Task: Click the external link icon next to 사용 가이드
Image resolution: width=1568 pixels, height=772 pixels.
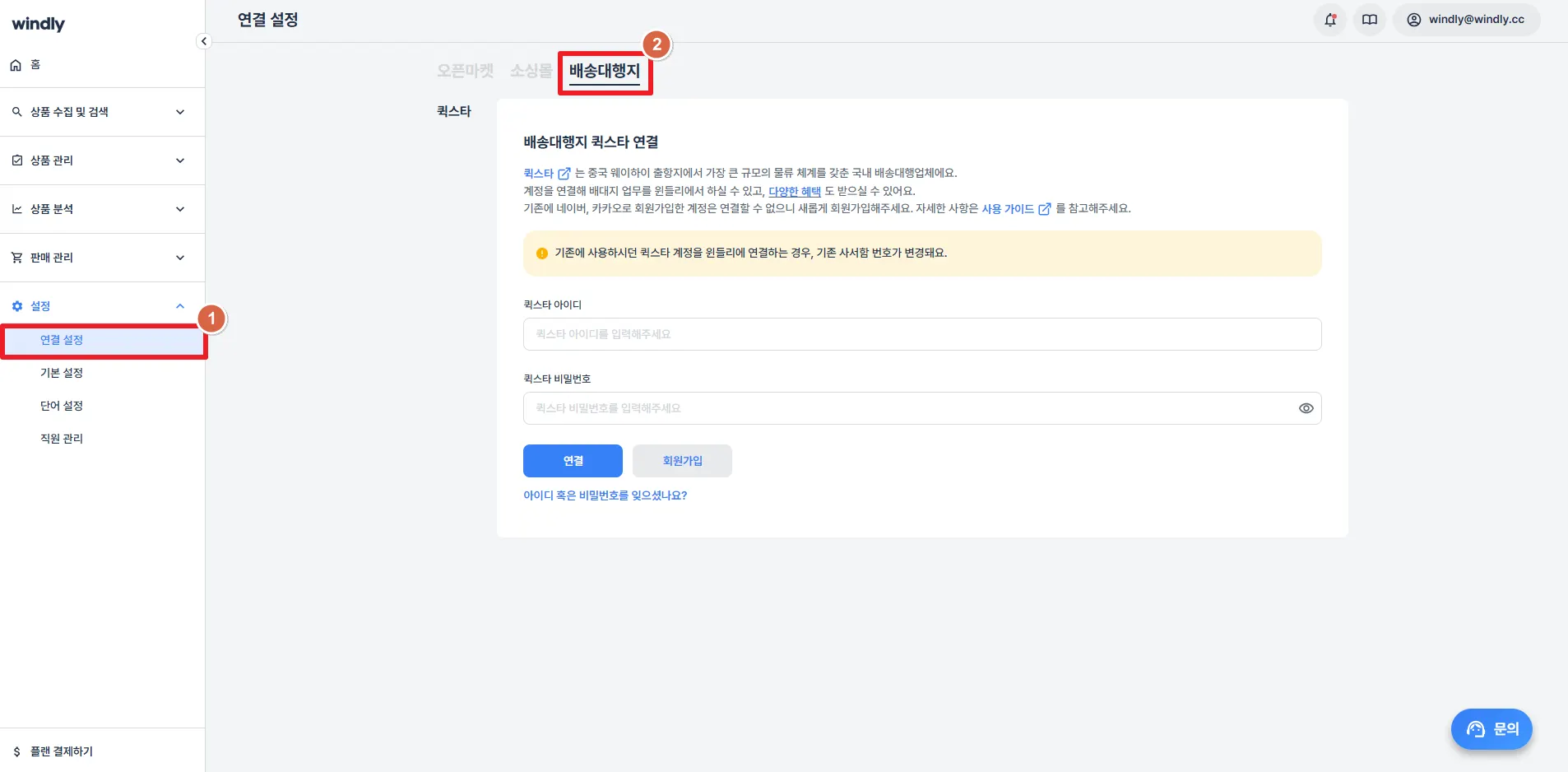Action: click(1045, 209)
